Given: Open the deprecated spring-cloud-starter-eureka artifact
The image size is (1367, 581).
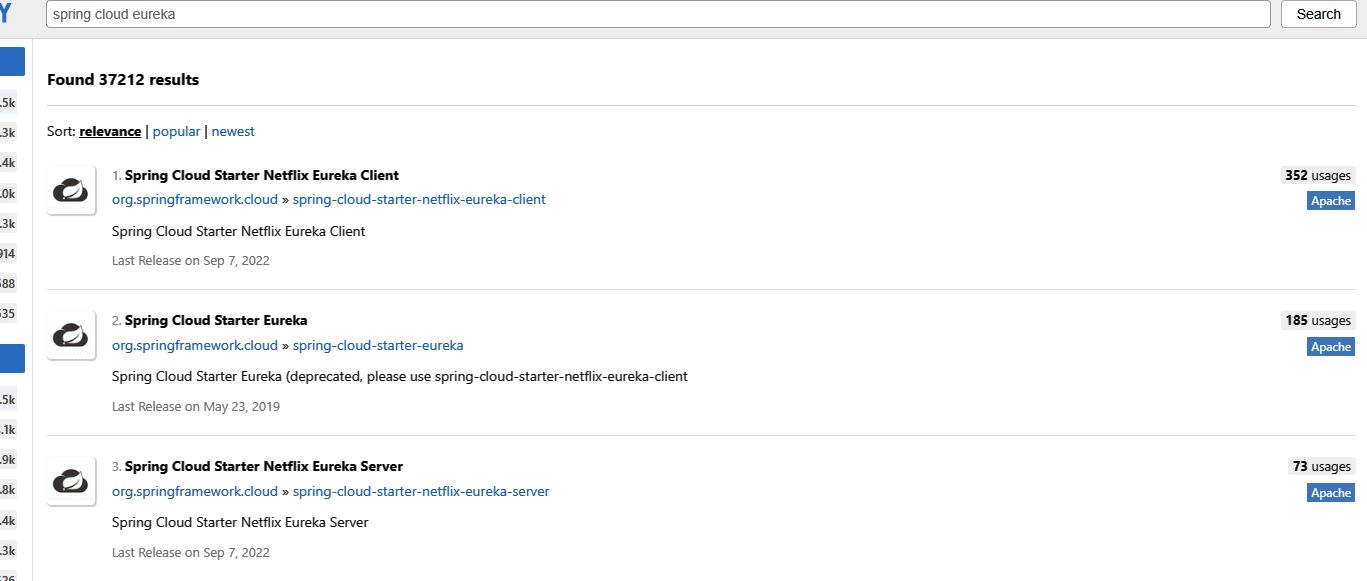Looking at the screenshot, I should click(377, 345).
